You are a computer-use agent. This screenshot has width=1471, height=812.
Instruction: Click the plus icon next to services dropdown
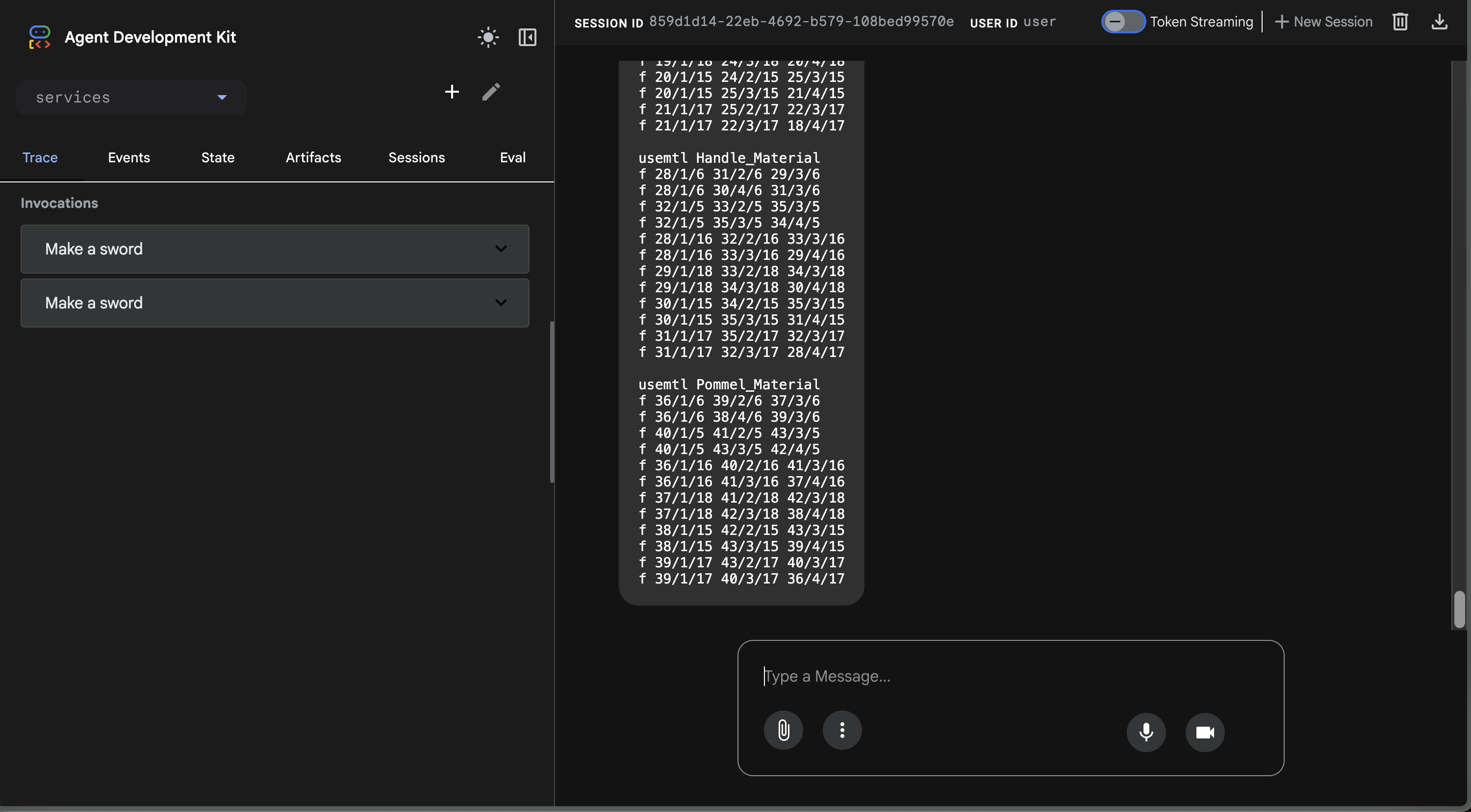(x=452, y=92)
